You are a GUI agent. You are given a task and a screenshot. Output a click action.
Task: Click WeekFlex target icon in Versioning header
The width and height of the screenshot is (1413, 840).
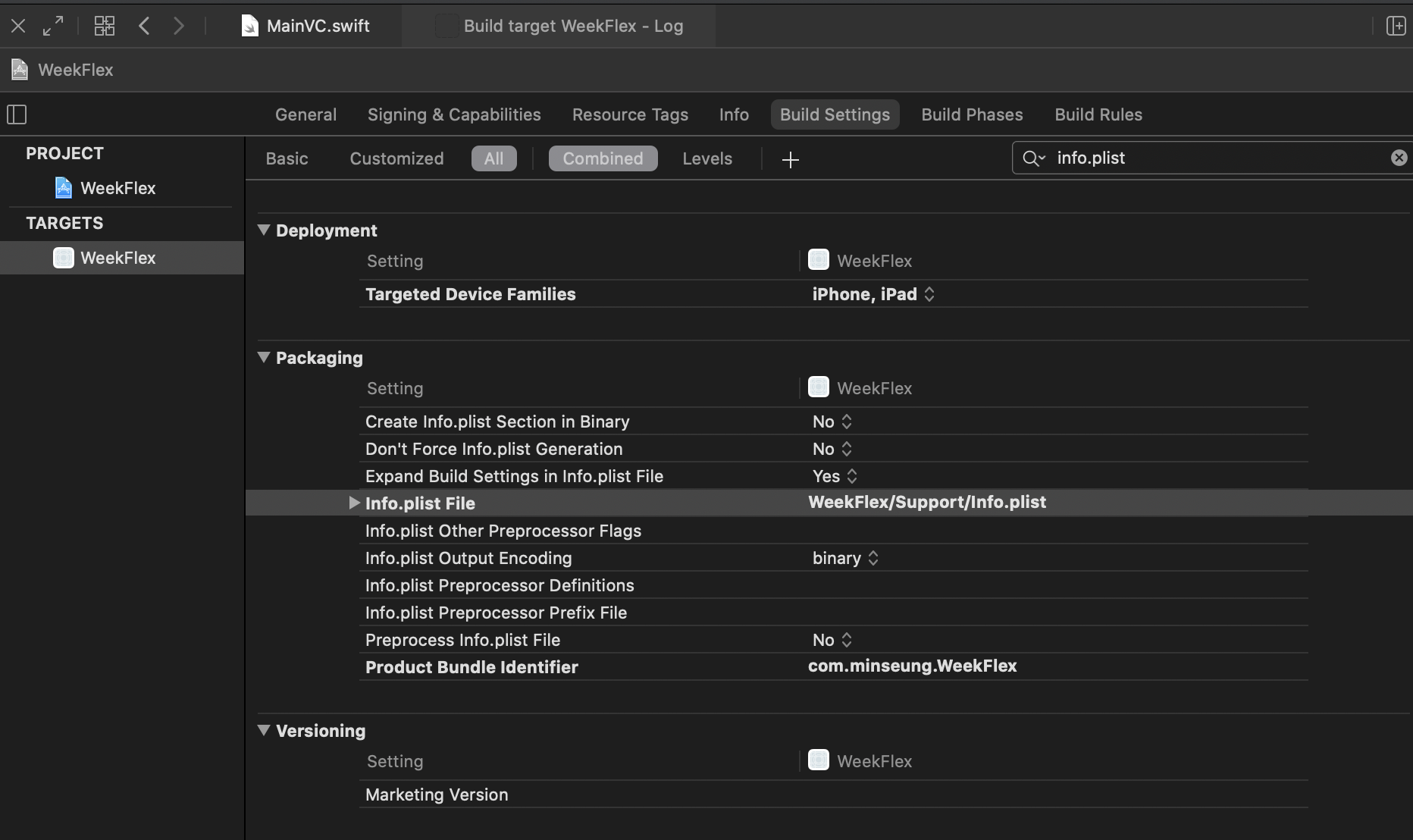click(819, 760)
